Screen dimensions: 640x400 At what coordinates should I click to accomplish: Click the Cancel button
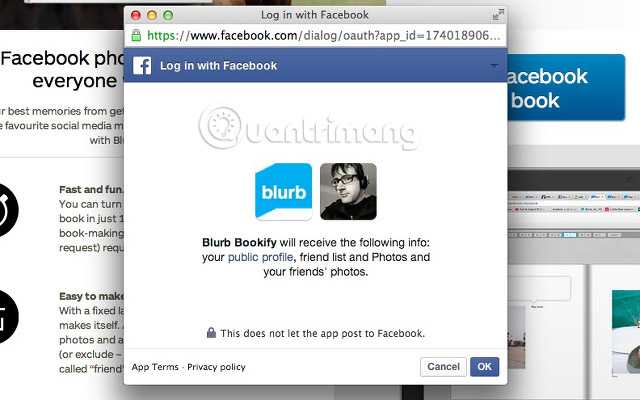pyautogui.click(x=443, y=367)
